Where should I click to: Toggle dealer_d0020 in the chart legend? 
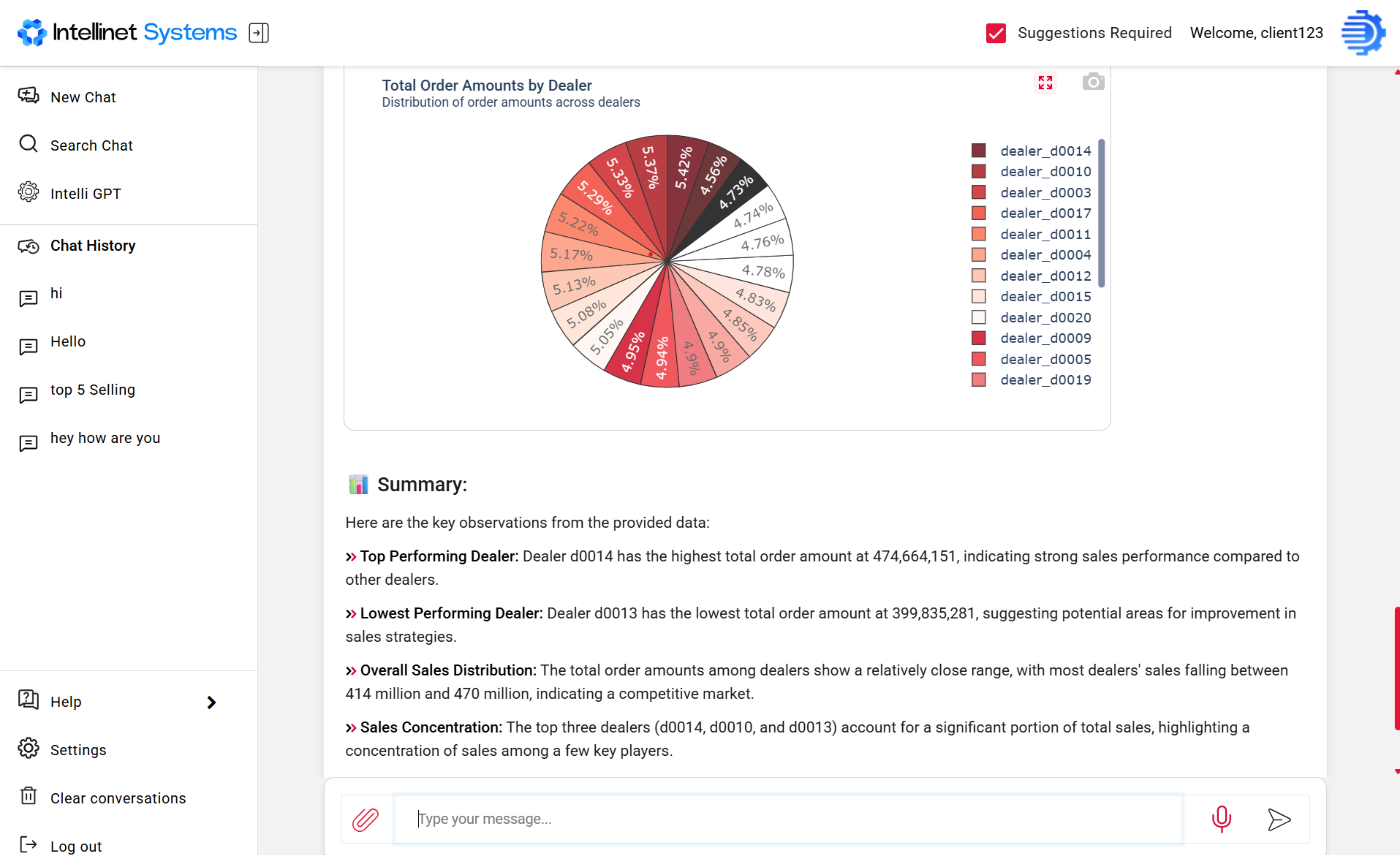pyautogui.click(x=1045, y=317)
